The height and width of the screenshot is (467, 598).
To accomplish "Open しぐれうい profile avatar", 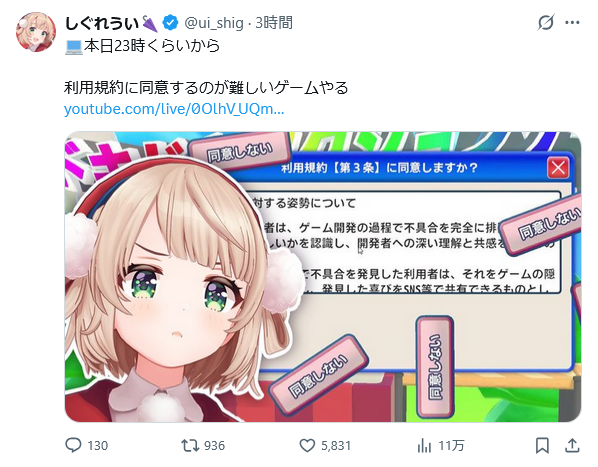I will click(36, 32).
